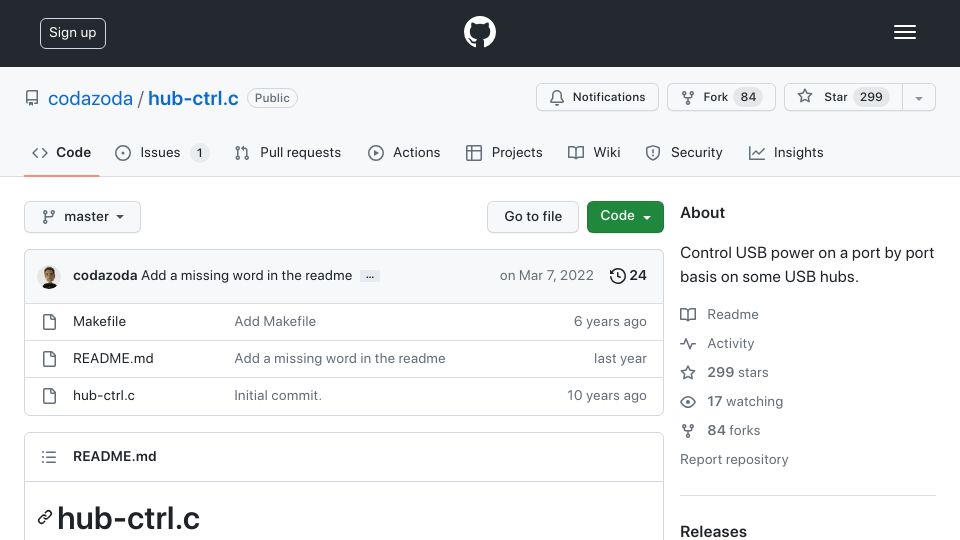This screenshot has width=960, height=540.
Task: Click the 'on Mar 7, 2022' commit date
Action: coord(546,276)
